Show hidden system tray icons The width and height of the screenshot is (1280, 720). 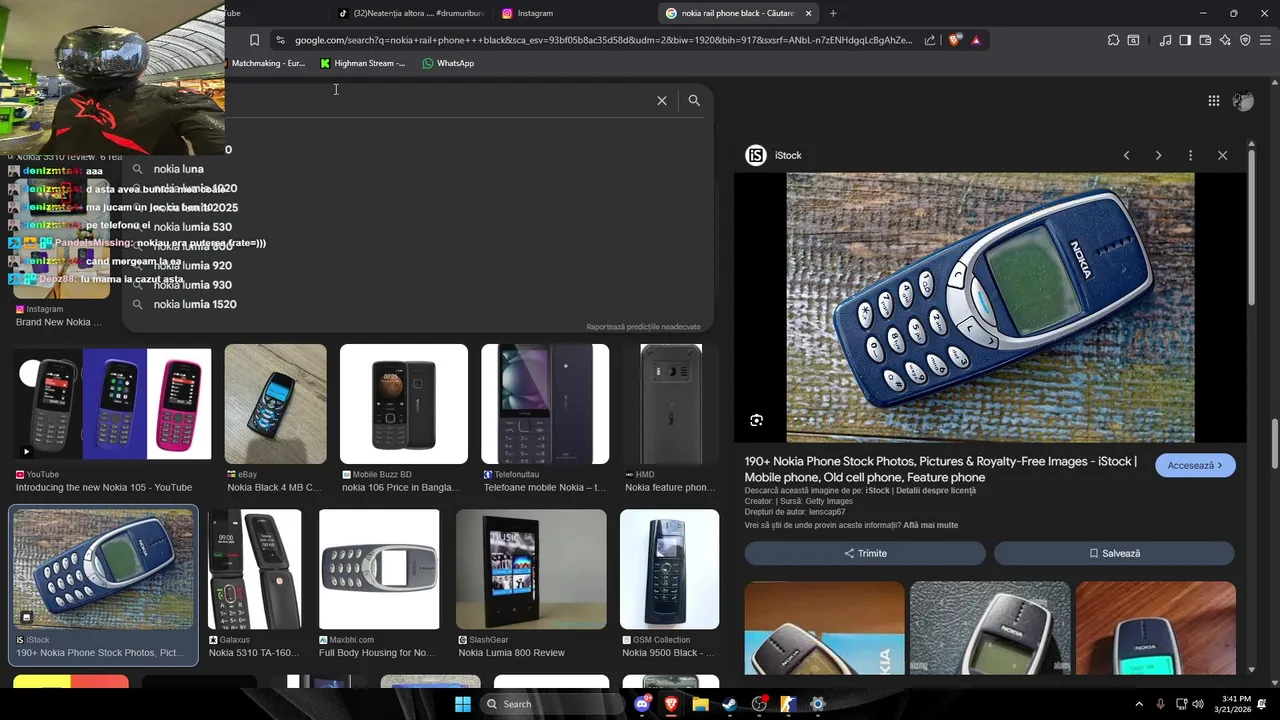point(1138,704)
